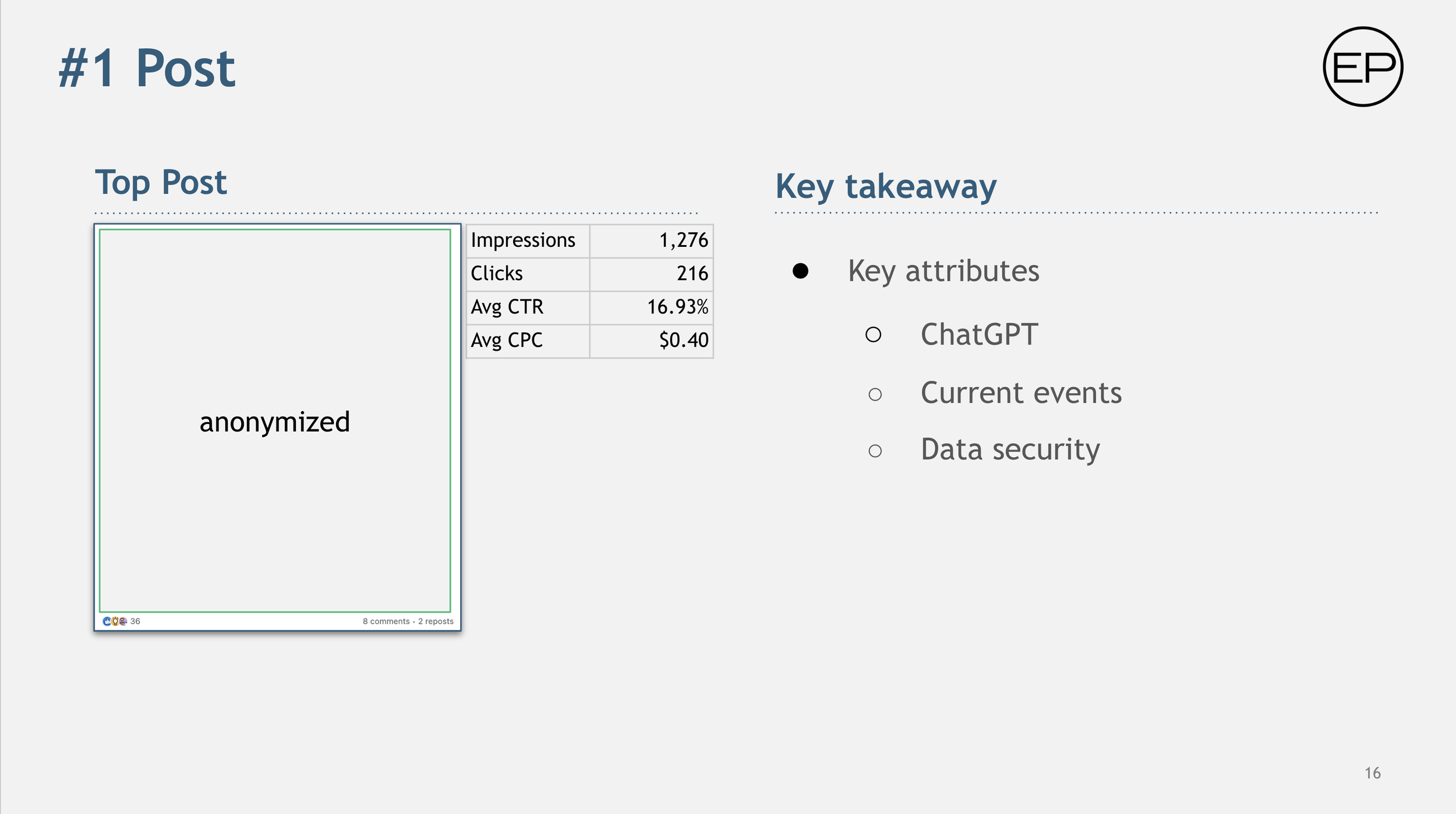
Task: Click the Clicks value 216 cell
Action: pos(652,274)
